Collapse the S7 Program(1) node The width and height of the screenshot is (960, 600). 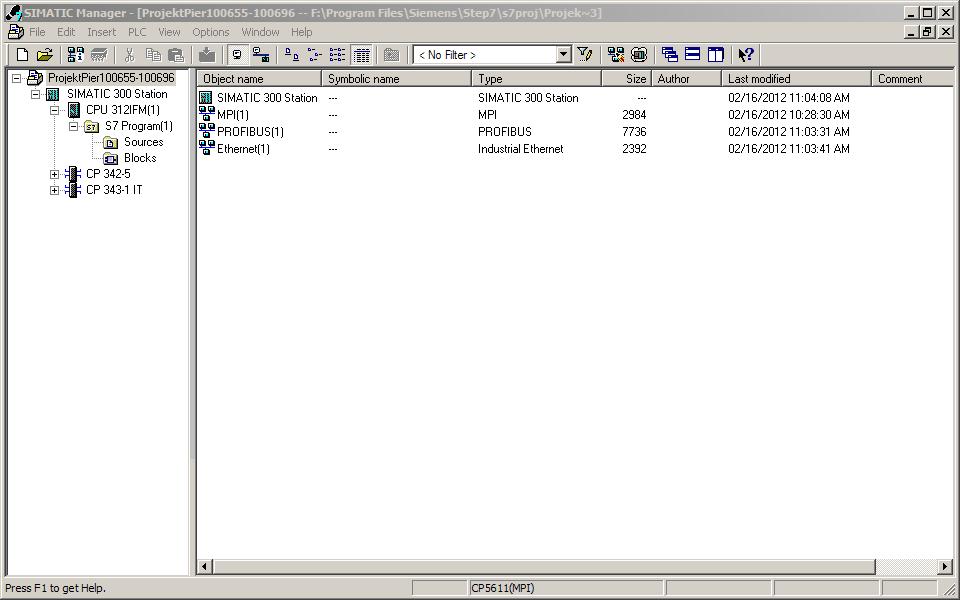pyautogui.click(x=73, y=126)
